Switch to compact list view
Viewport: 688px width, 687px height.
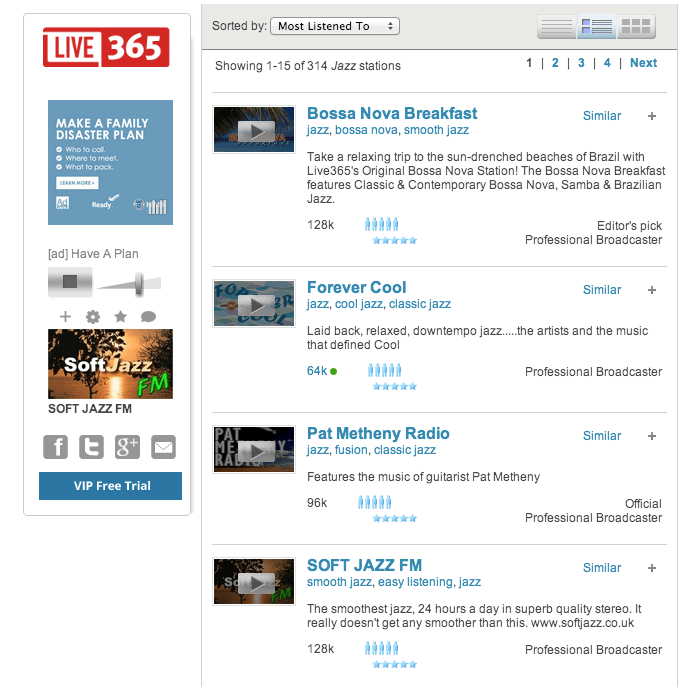tap(557, 26)
